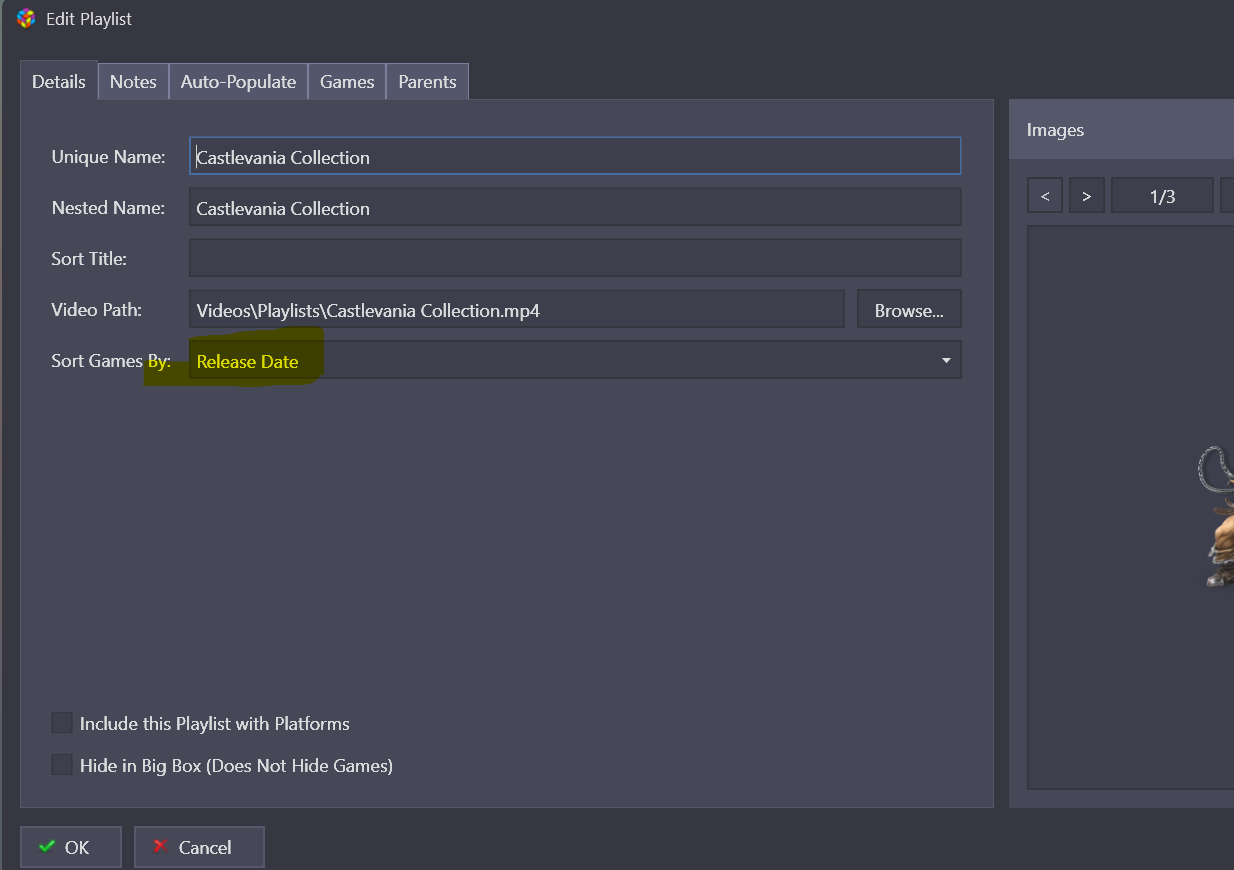Open the Notes tab
The height and width of the screenshot is (870, 1234).
coord(133,82)
